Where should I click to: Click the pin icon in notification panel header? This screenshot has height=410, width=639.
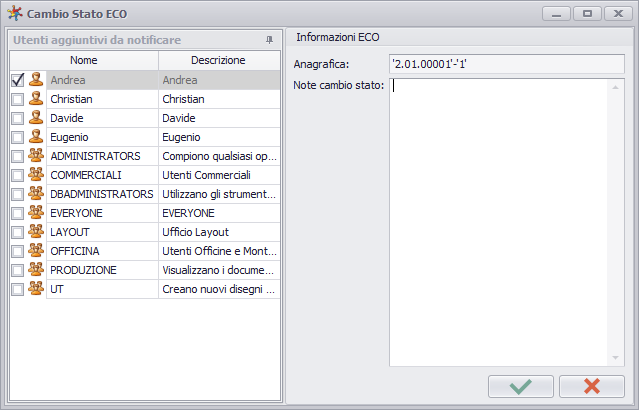[269, 40]
